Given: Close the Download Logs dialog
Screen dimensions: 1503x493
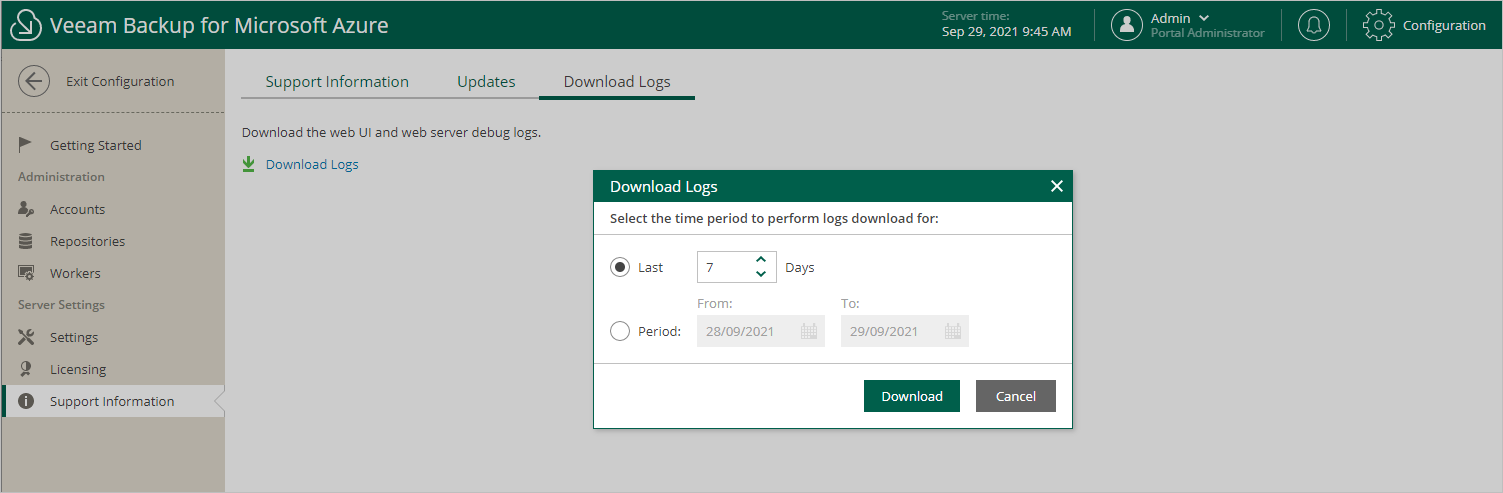Looking at the screenshot, I should coord(1056,186).
